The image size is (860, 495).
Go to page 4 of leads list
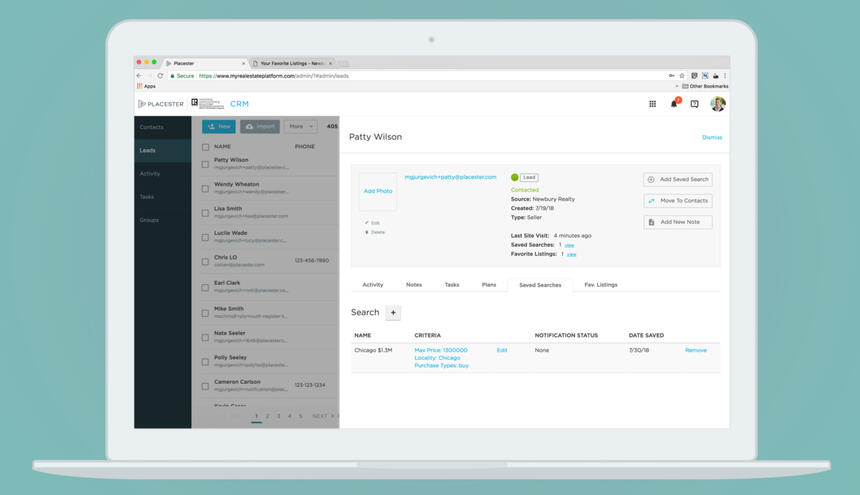(x=290, y=416)
